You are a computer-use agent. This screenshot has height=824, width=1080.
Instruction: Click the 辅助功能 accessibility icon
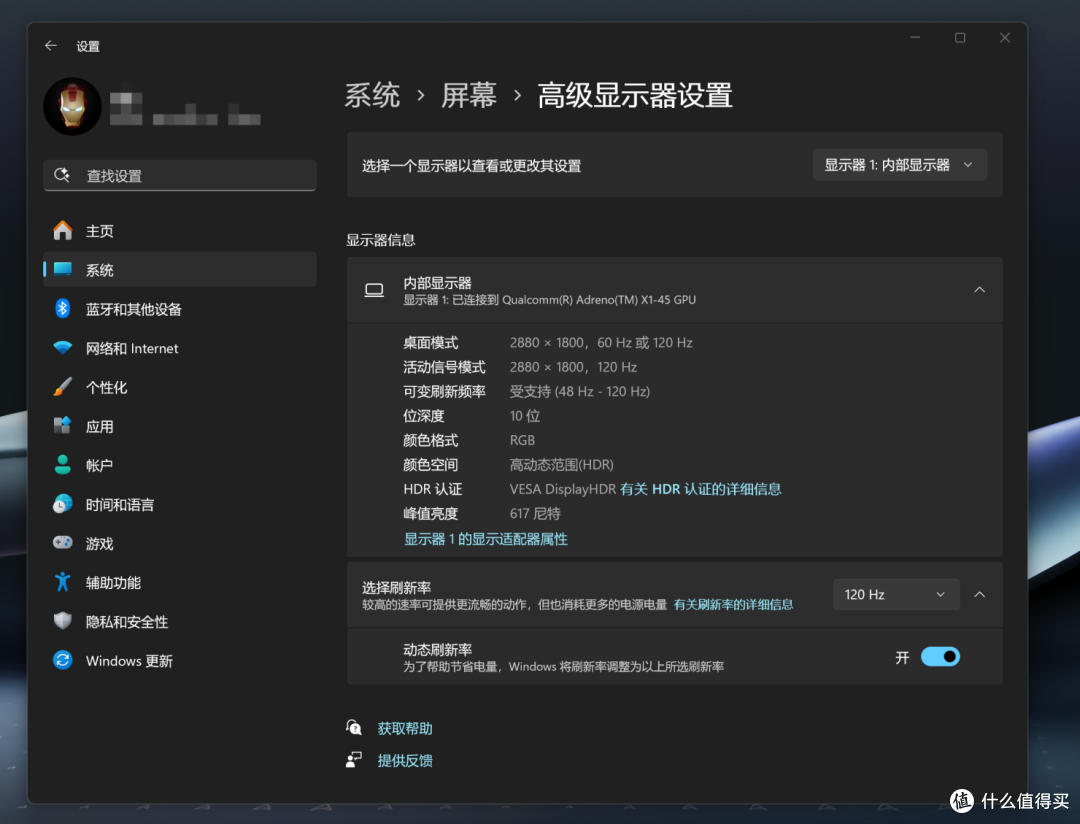pos(63,582)
